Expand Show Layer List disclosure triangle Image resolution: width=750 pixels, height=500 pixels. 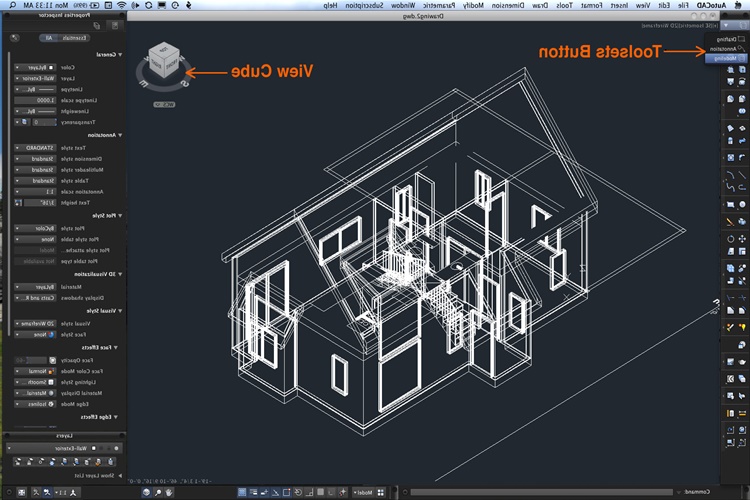(120, 476)
